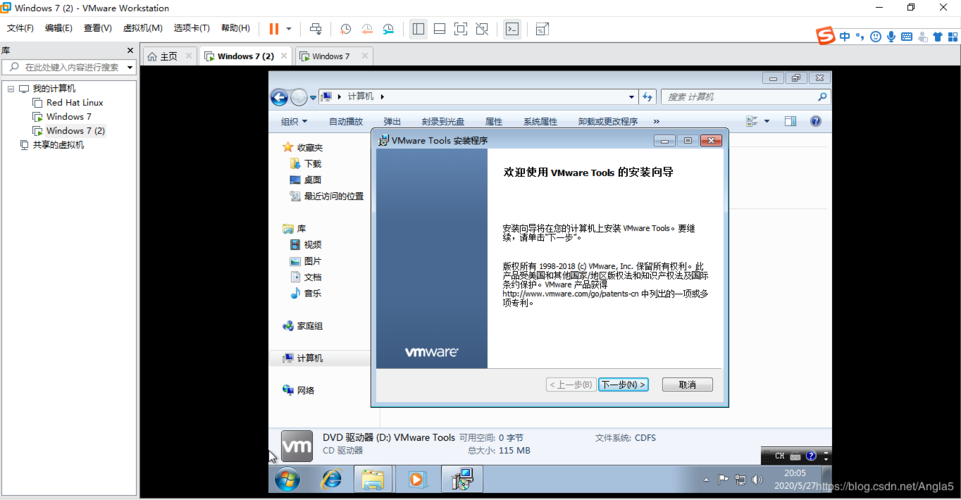Click 弹出 in the Explorer toolbar
The width and height of the screenshot is (961, 500).
pyautogui.click(x=392, y=121)
